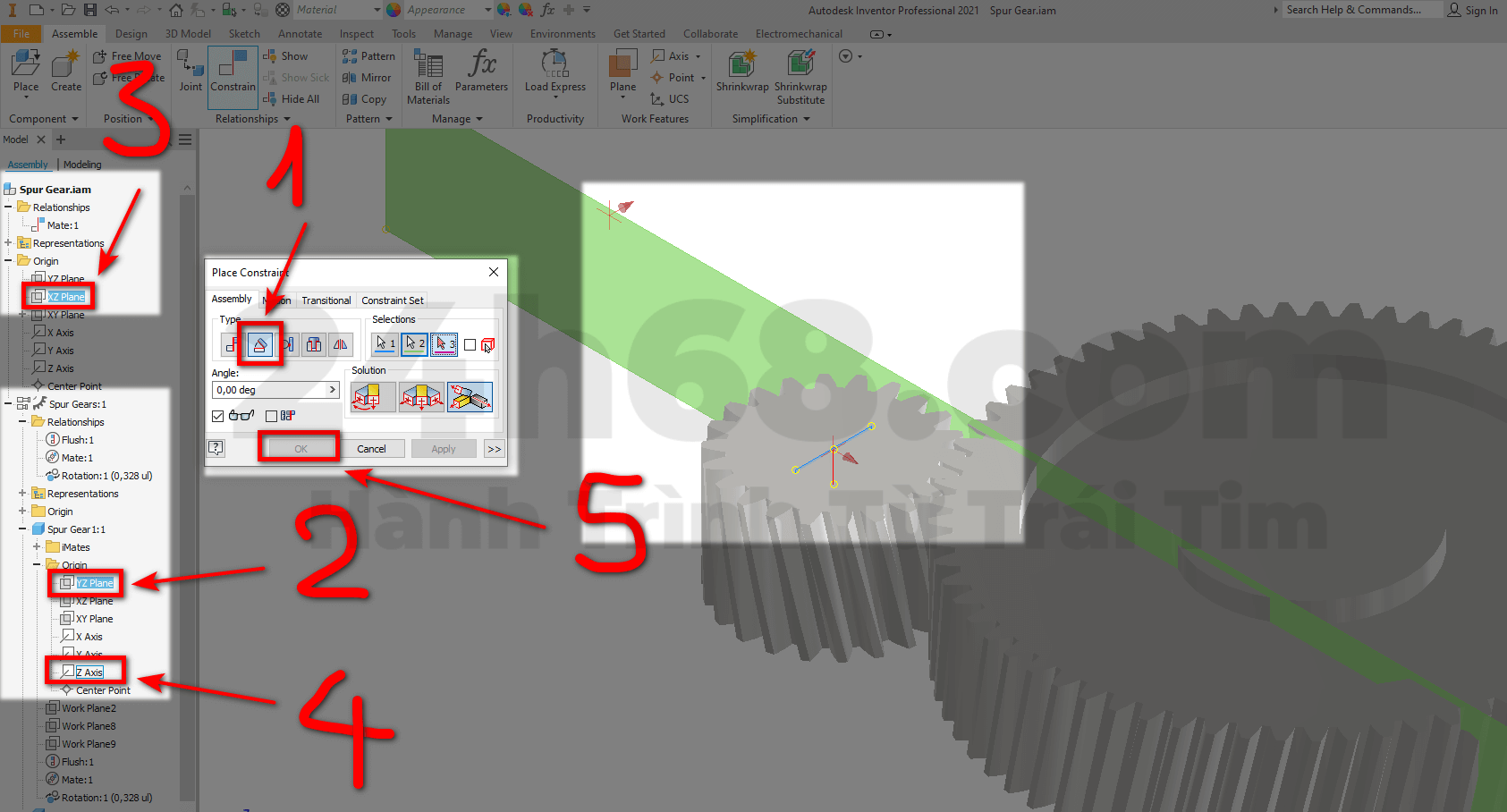Image resolution: width=1507 pixels, height=812 pixels.
Task: Open the Angle value flyout arrow
Action: (x=332, y=390)
